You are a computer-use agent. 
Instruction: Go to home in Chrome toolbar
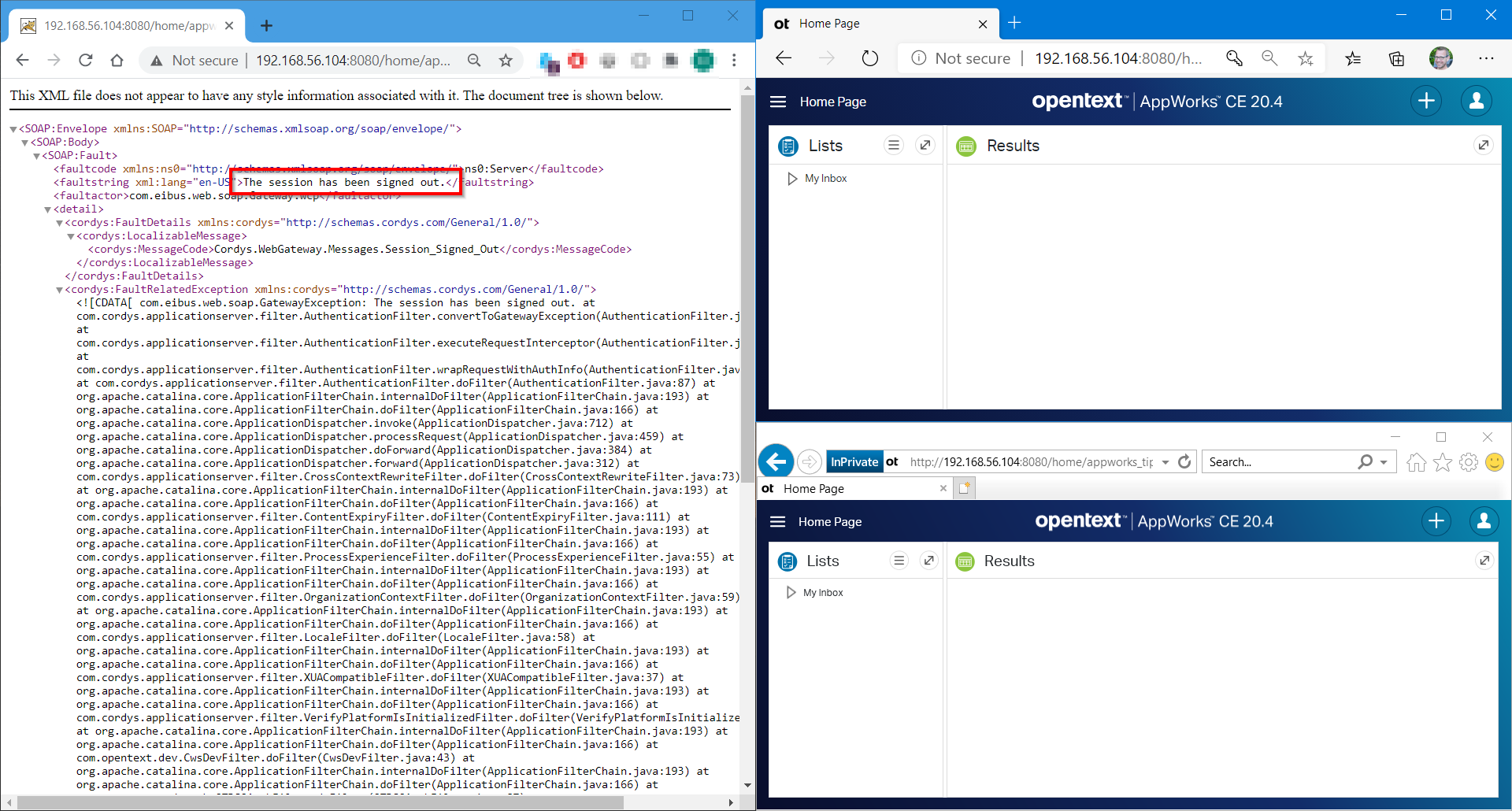117,60
